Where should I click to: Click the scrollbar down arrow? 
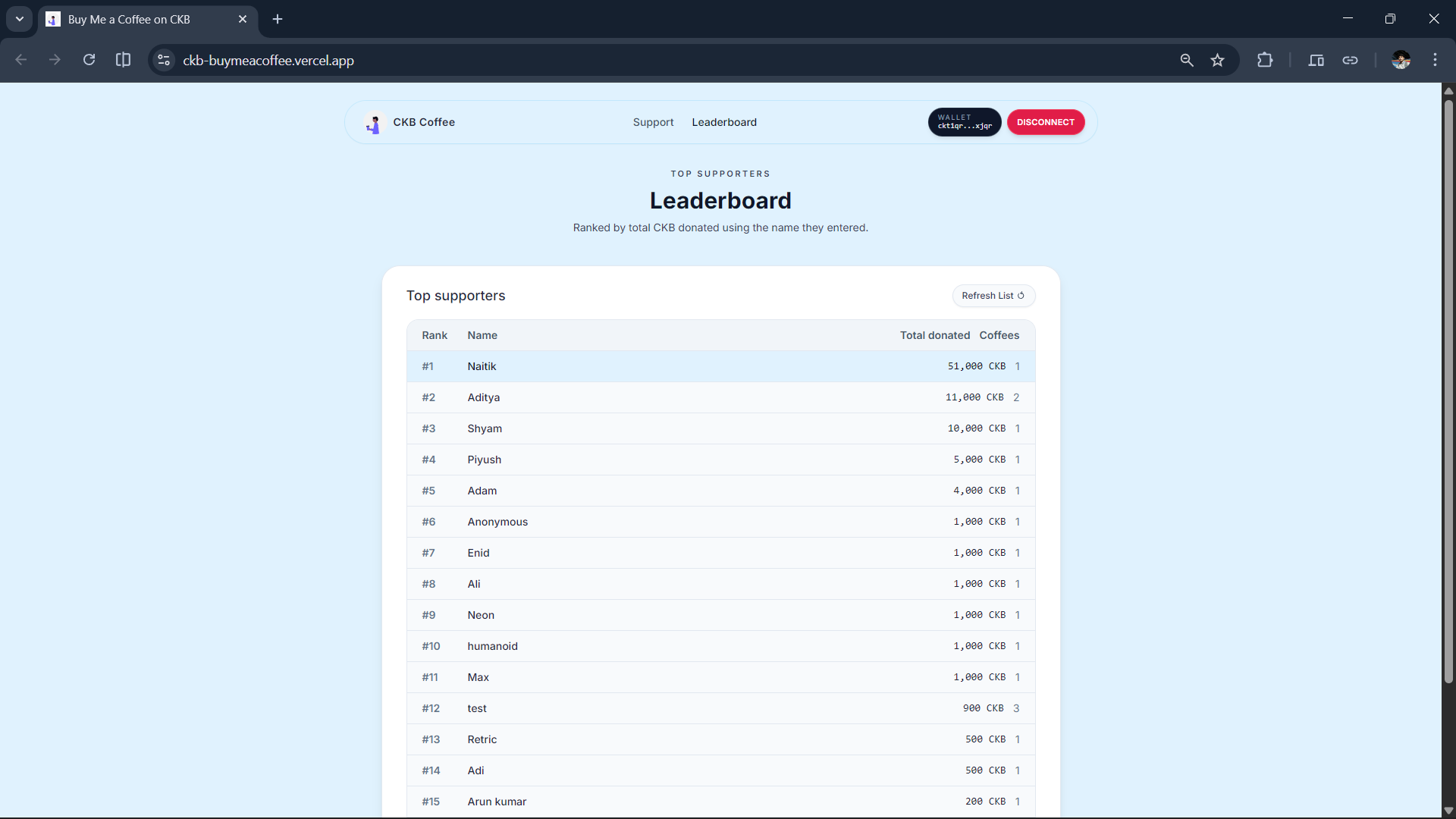click(1448, 811)
